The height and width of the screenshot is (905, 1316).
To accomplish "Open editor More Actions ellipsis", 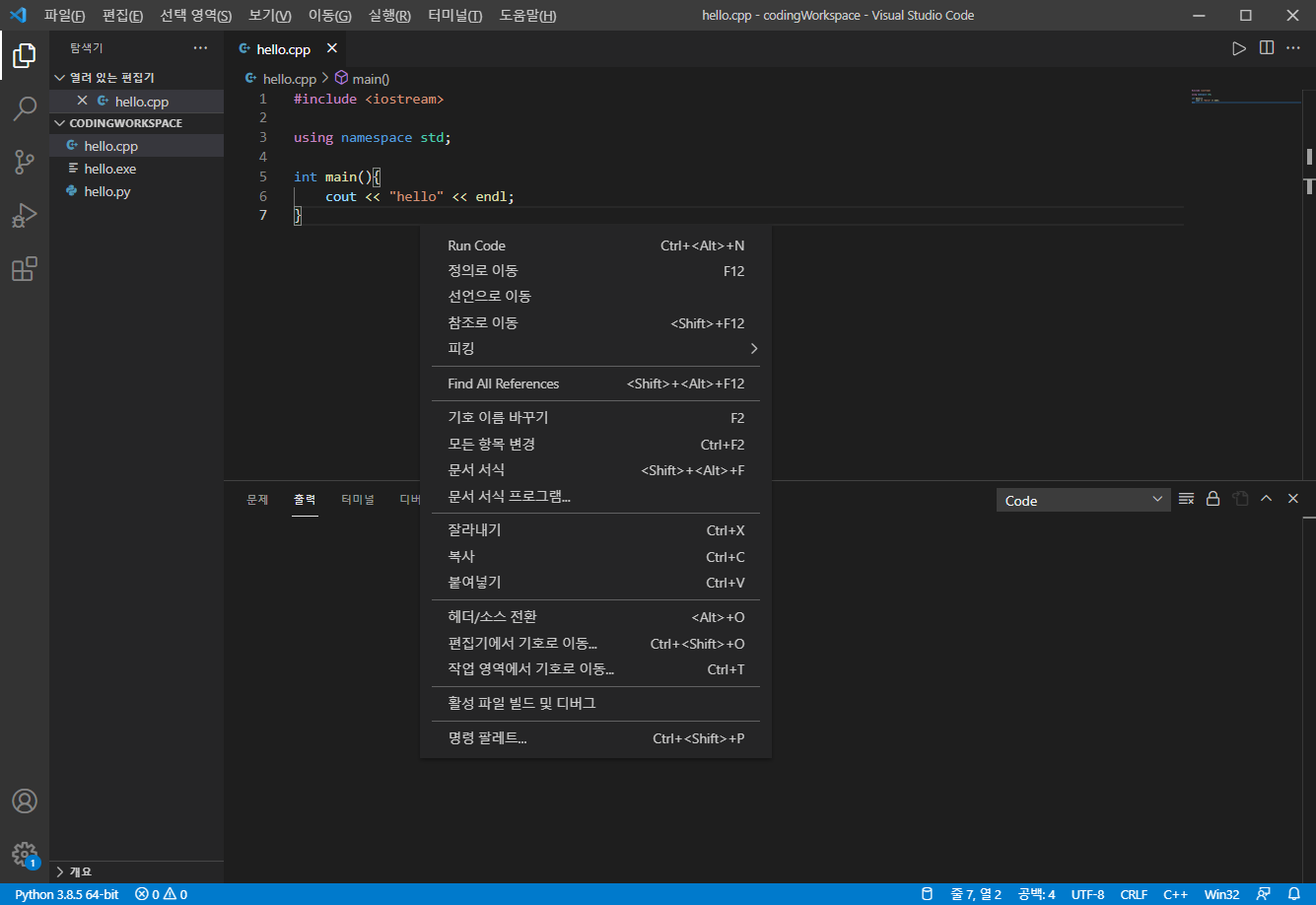I will 1293,48.
